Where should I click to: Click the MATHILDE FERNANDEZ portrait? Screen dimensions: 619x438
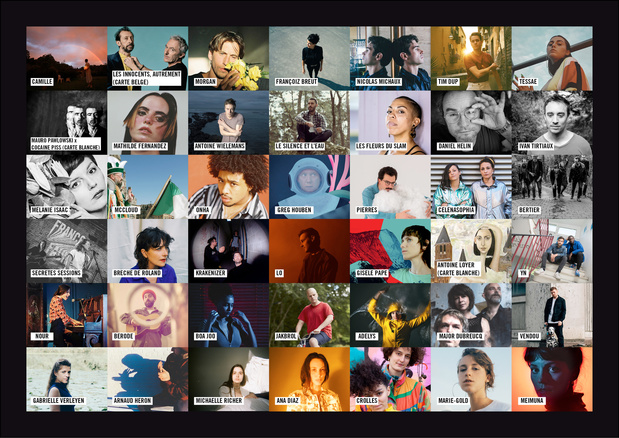(148, 123)
